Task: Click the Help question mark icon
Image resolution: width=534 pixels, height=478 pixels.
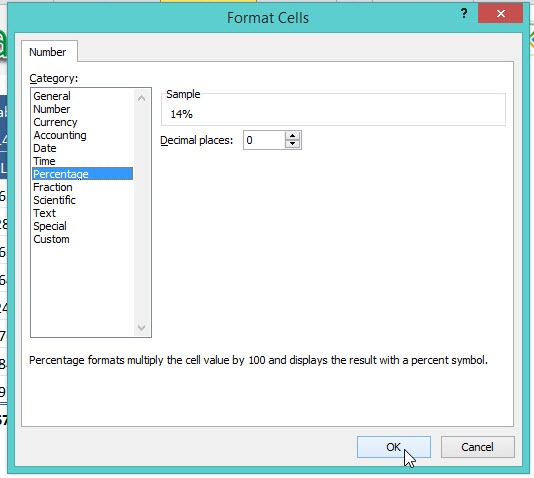Action: point(464,14)
